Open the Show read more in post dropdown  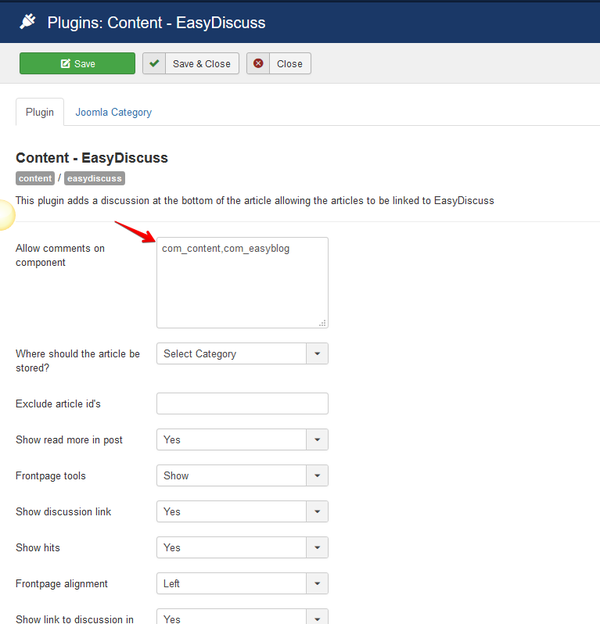[242, 439]
